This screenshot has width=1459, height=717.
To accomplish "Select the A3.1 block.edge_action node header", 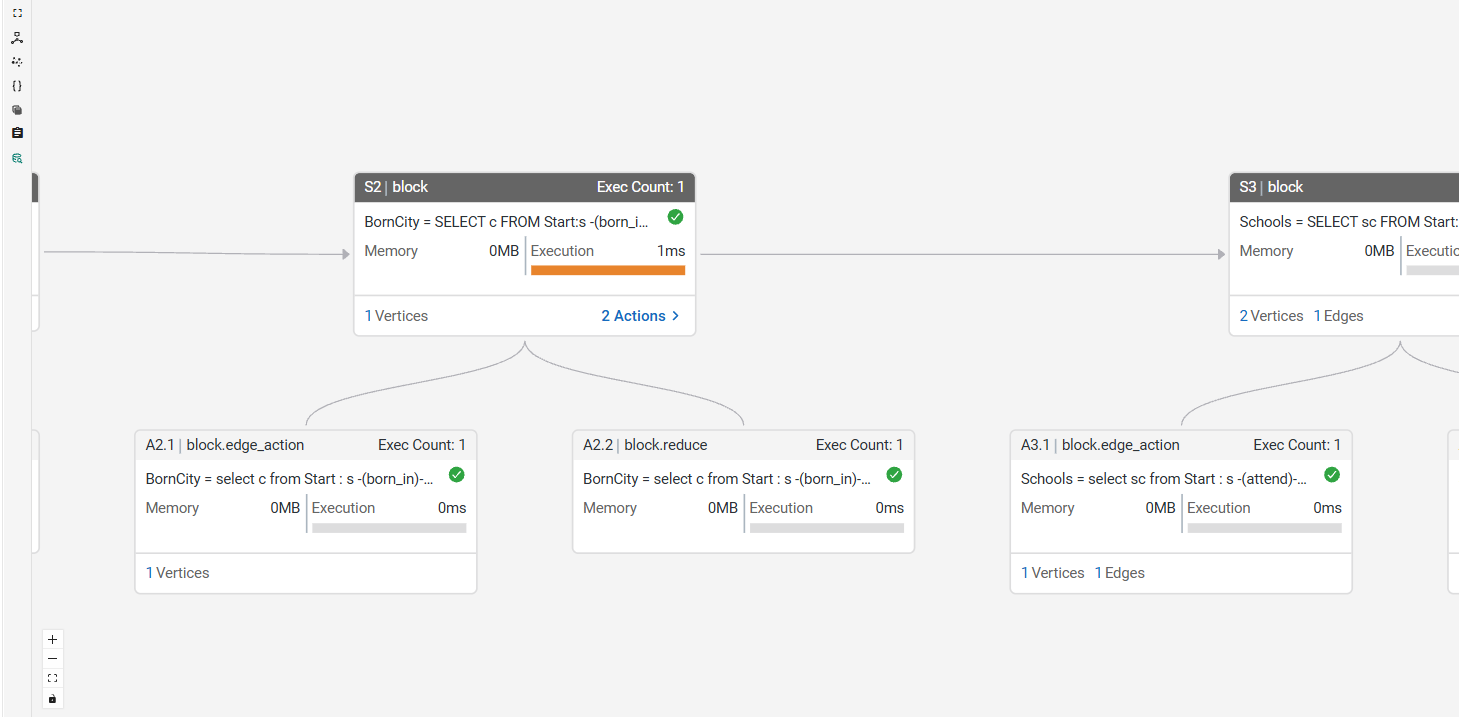I will point(1181,445).
